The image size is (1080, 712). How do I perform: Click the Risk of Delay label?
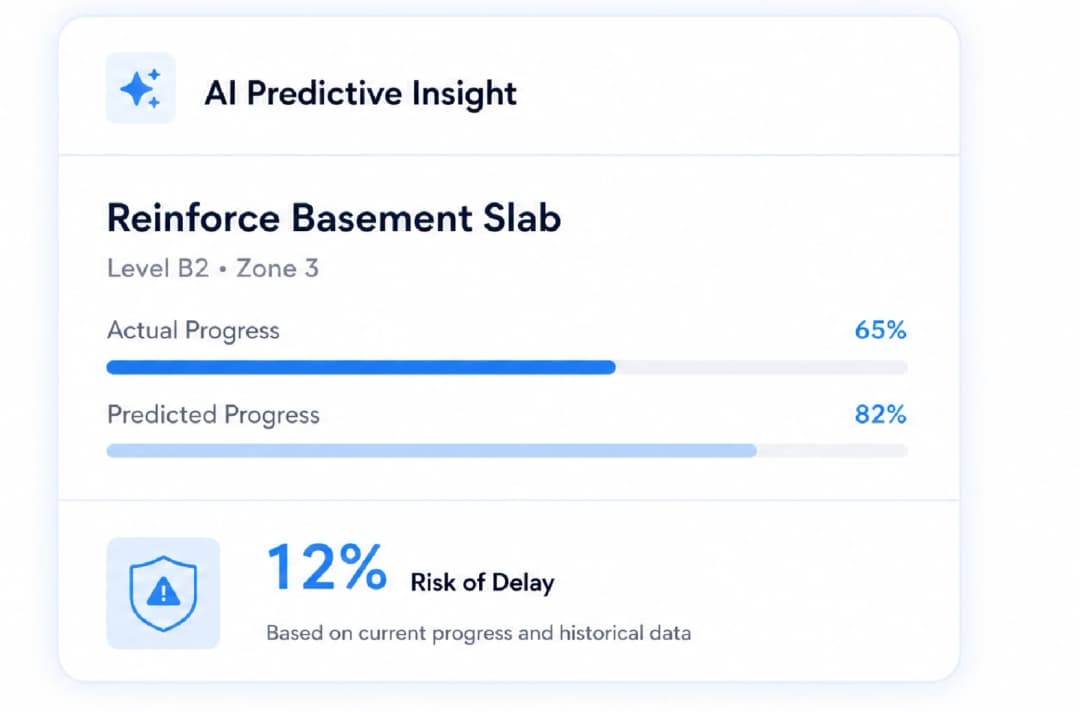[482, 583]
